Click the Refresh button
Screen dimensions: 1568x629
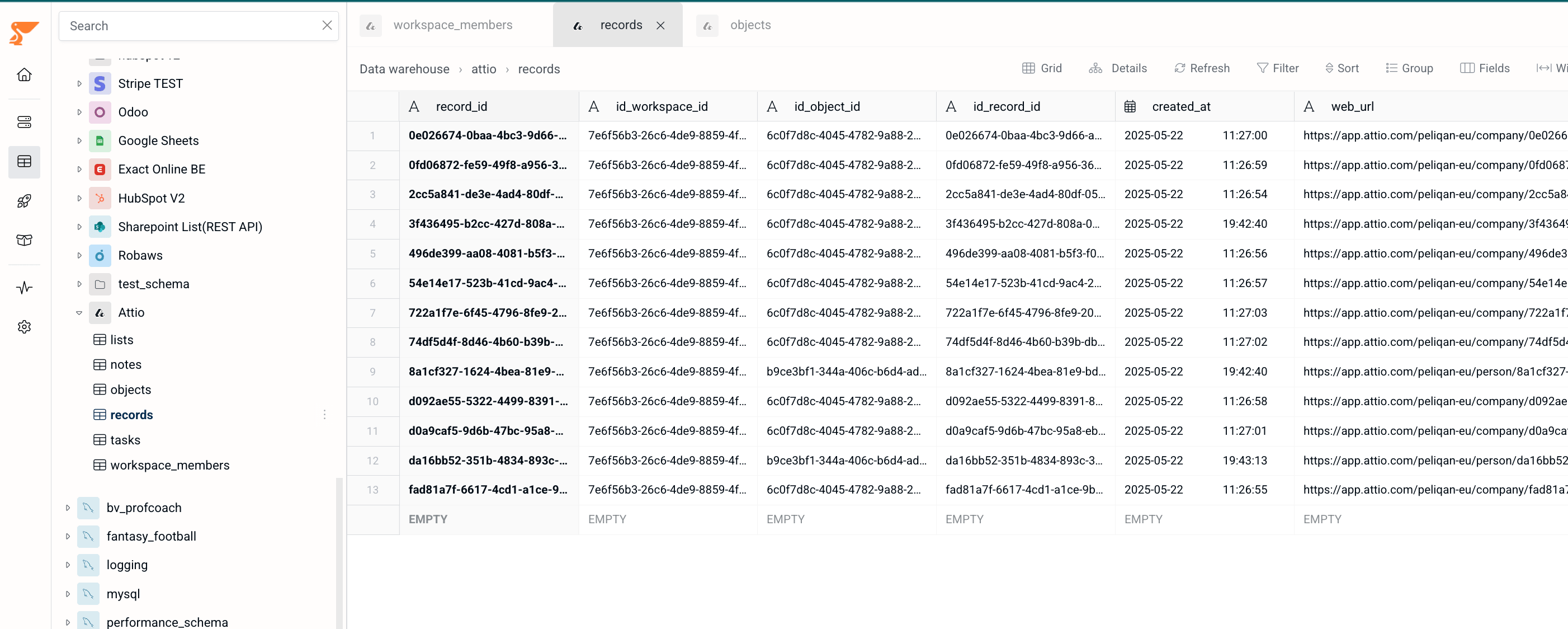coord(1202,68)
